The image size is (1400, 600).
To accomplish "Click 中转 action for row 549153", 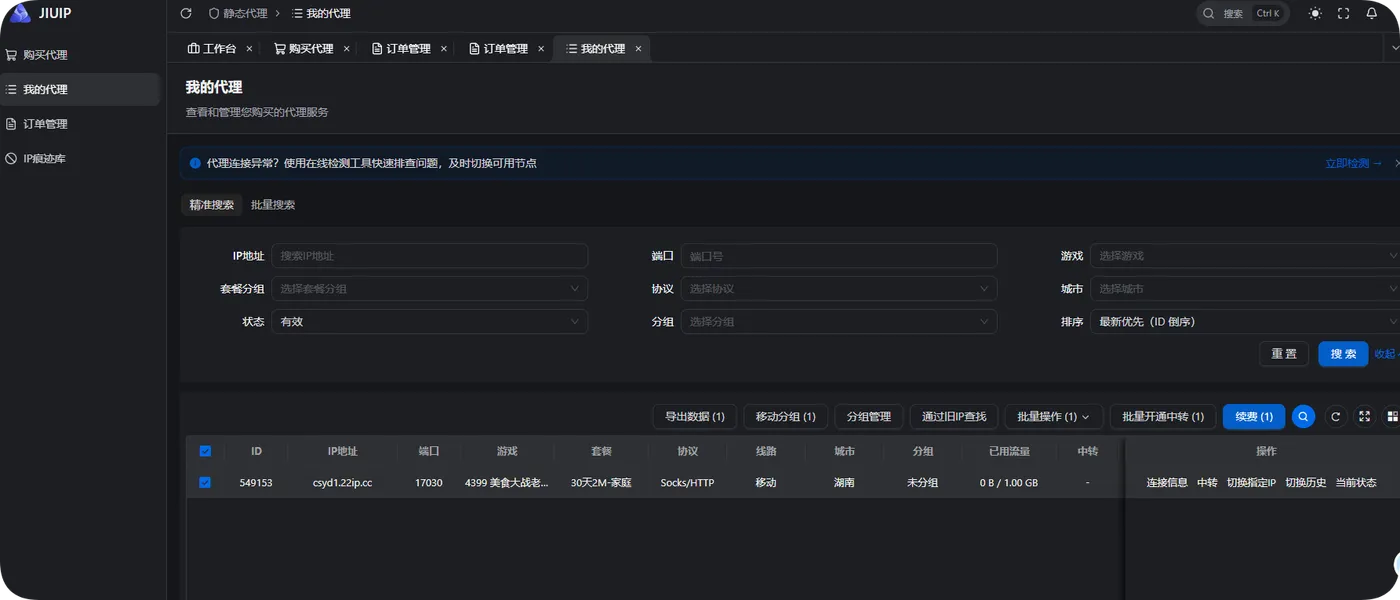I will 1207,482.
